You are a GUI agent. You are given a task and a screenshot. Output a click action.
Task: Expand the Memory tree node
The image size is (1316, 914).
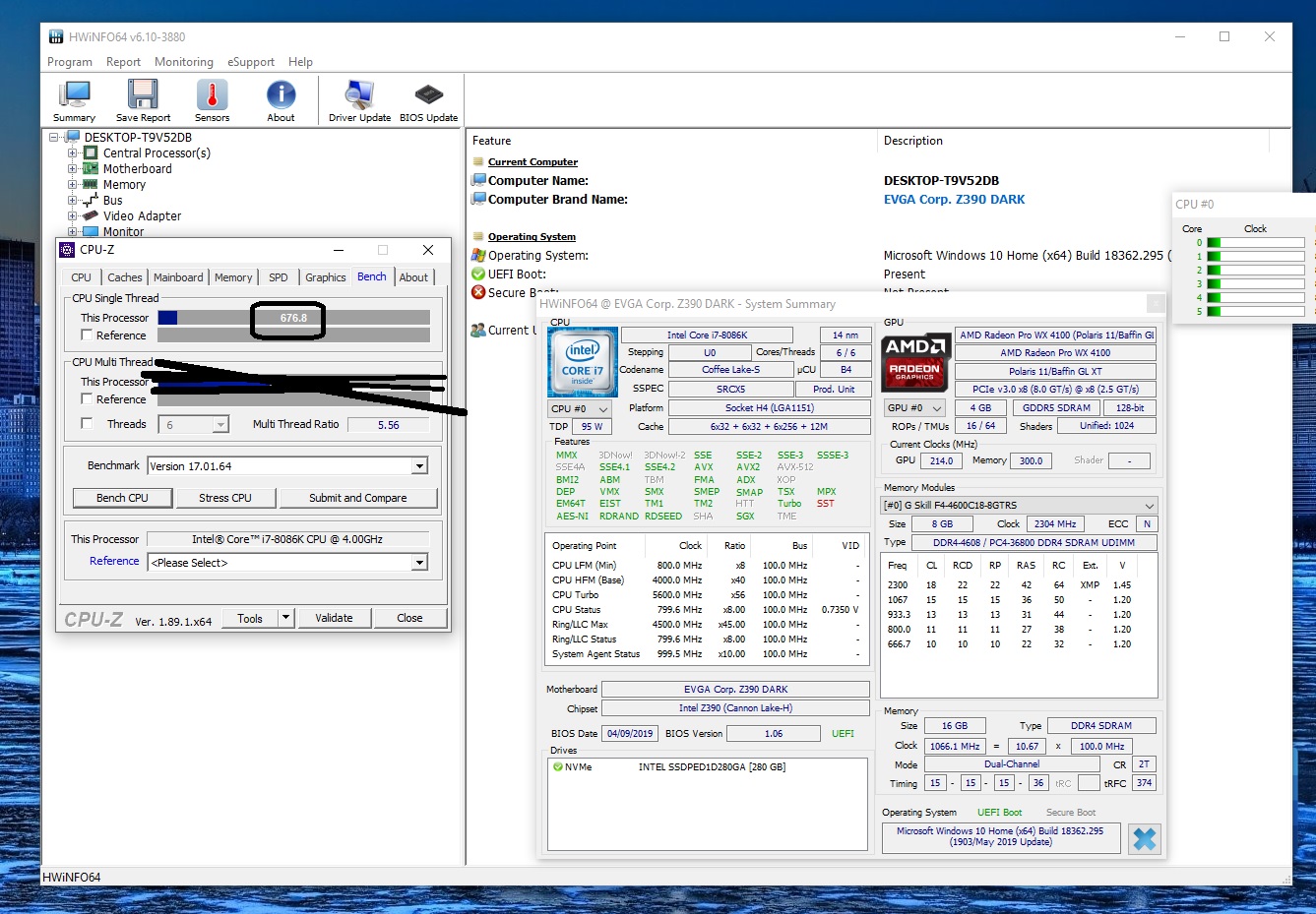(72, 185)
